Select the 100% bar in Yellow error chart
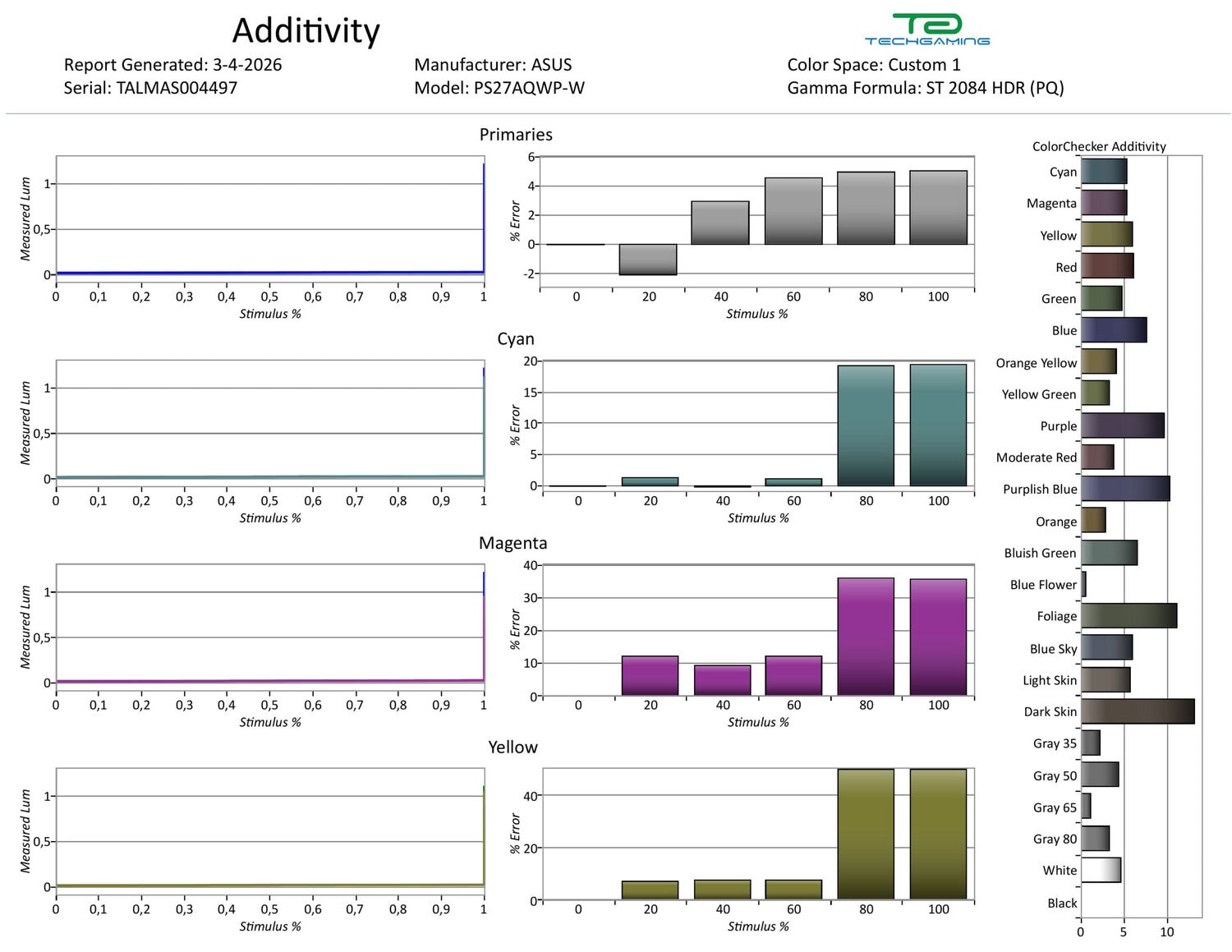 click(x=938, y=834)
